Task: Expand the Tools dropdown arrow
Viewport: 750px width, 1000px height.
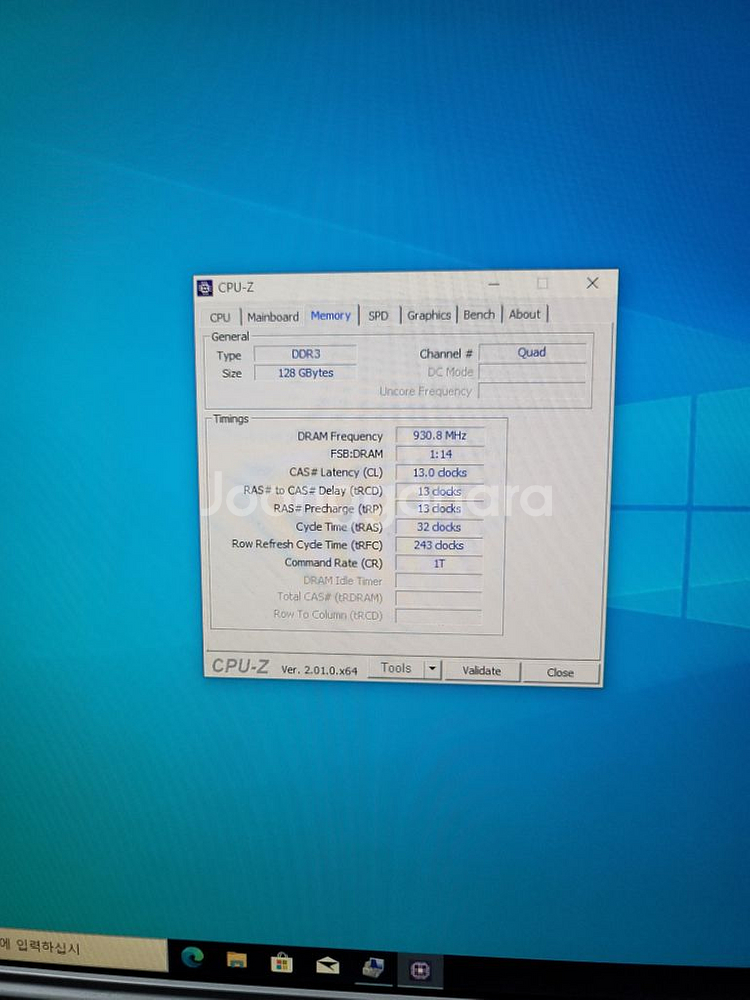Action: 432,669
